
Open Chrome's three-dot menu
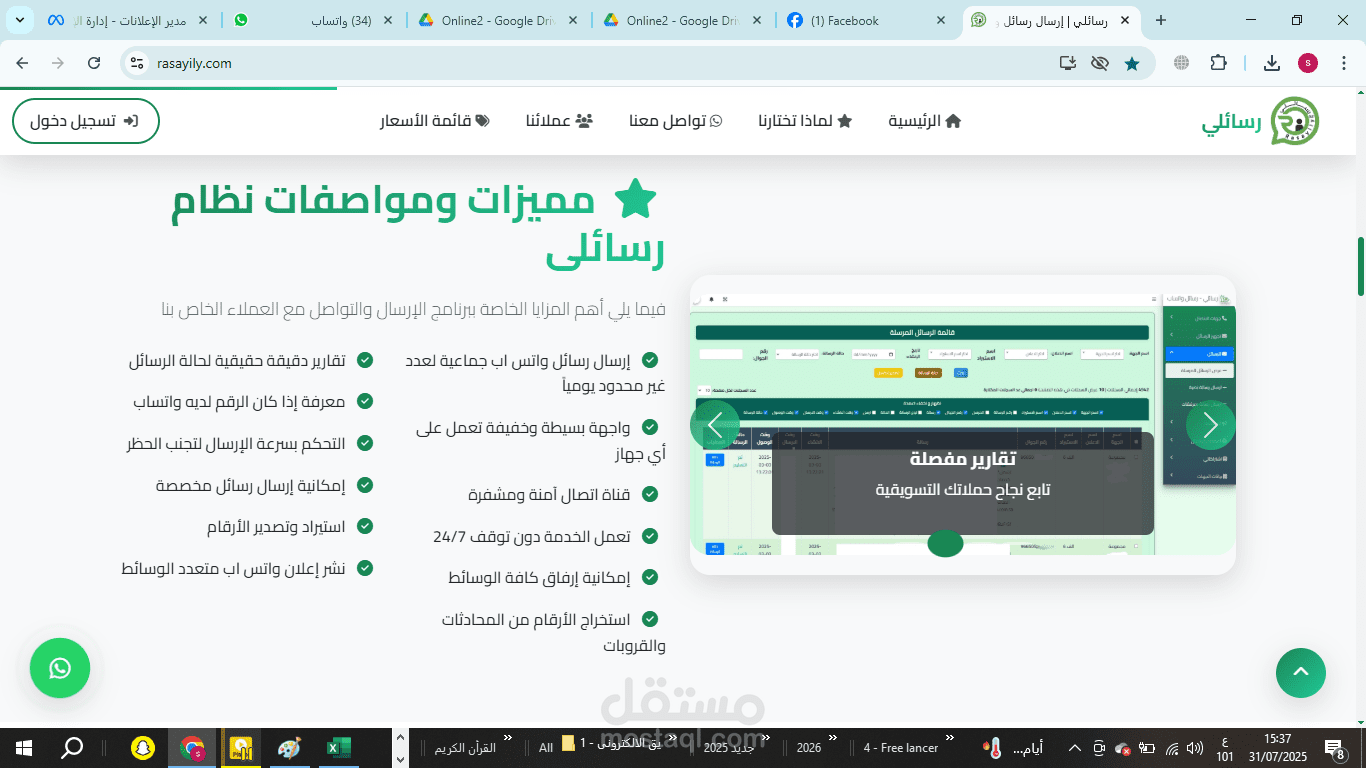[x=1343, y=63]
